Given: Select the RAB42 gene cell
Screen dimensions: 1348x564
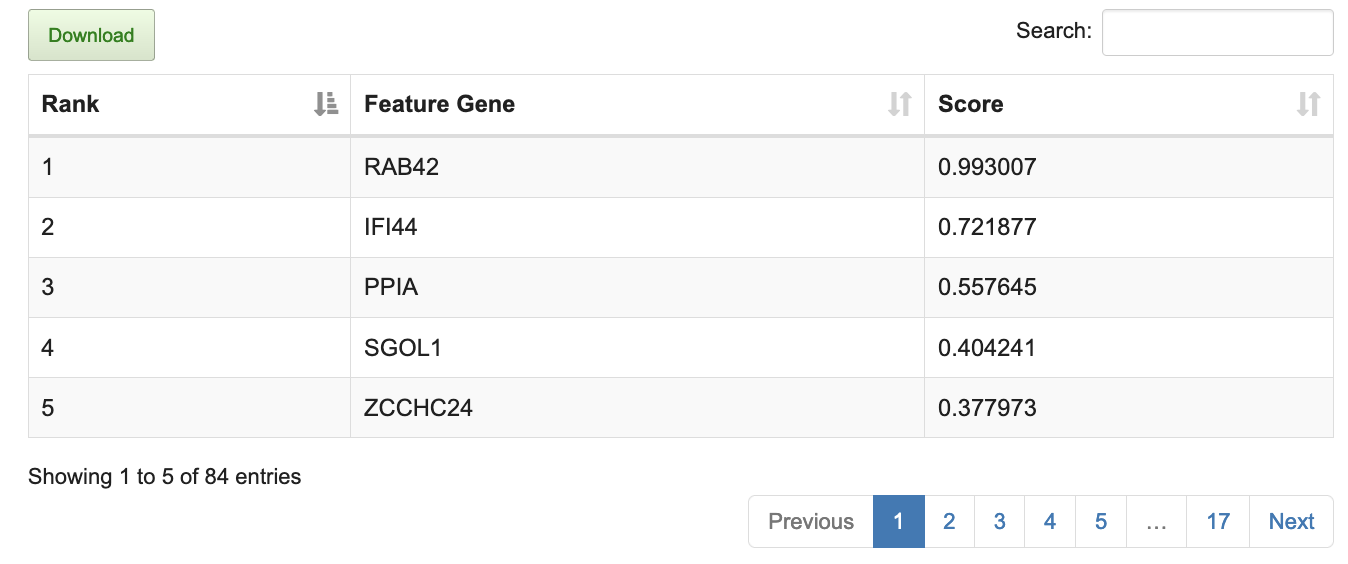Looking at the screenshot, I should point(402,167).
